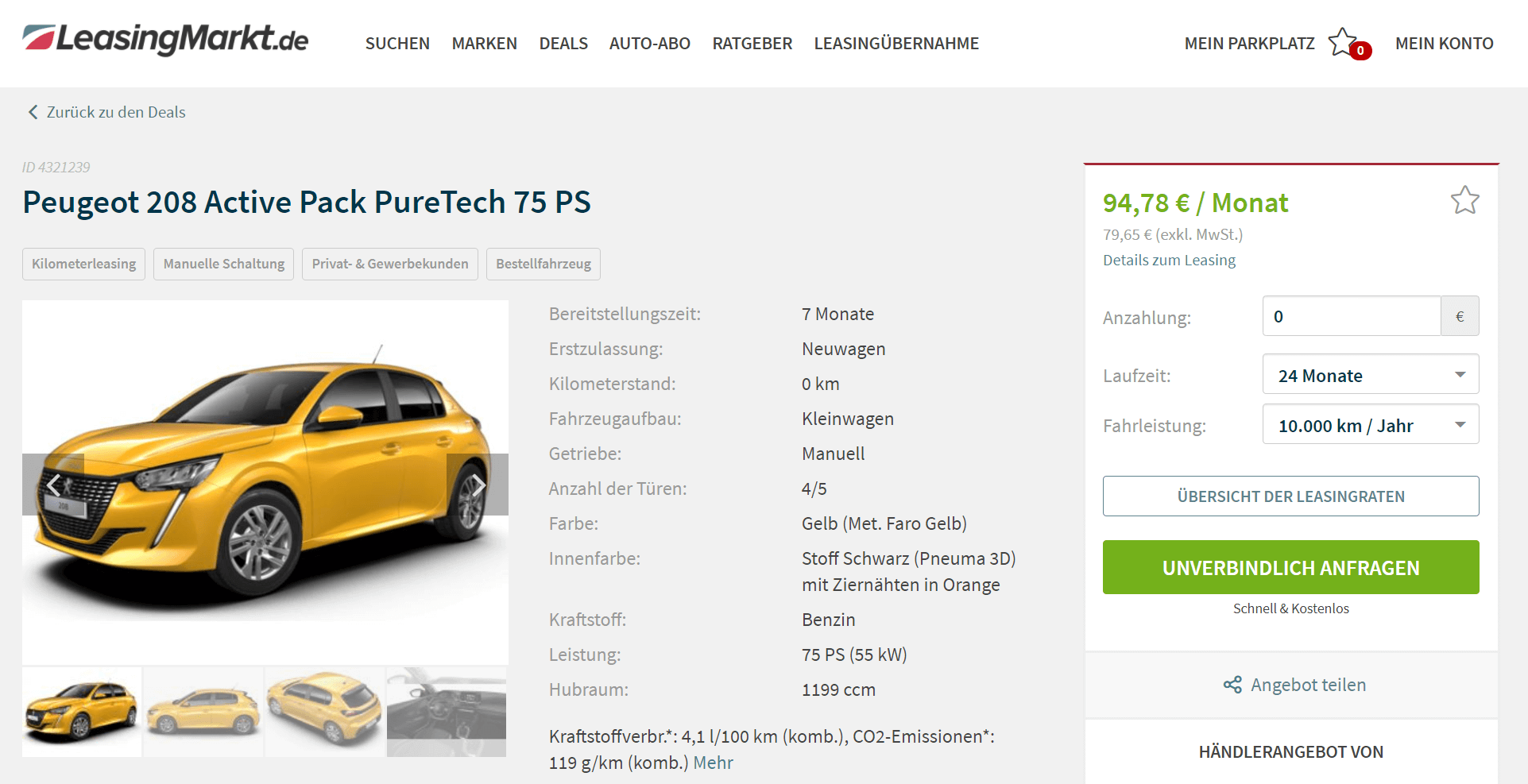Expand the Fahrleistung 10.000 km dropdown
The width and height of the screenshot is (1528, 784).
coord(1371,424)
